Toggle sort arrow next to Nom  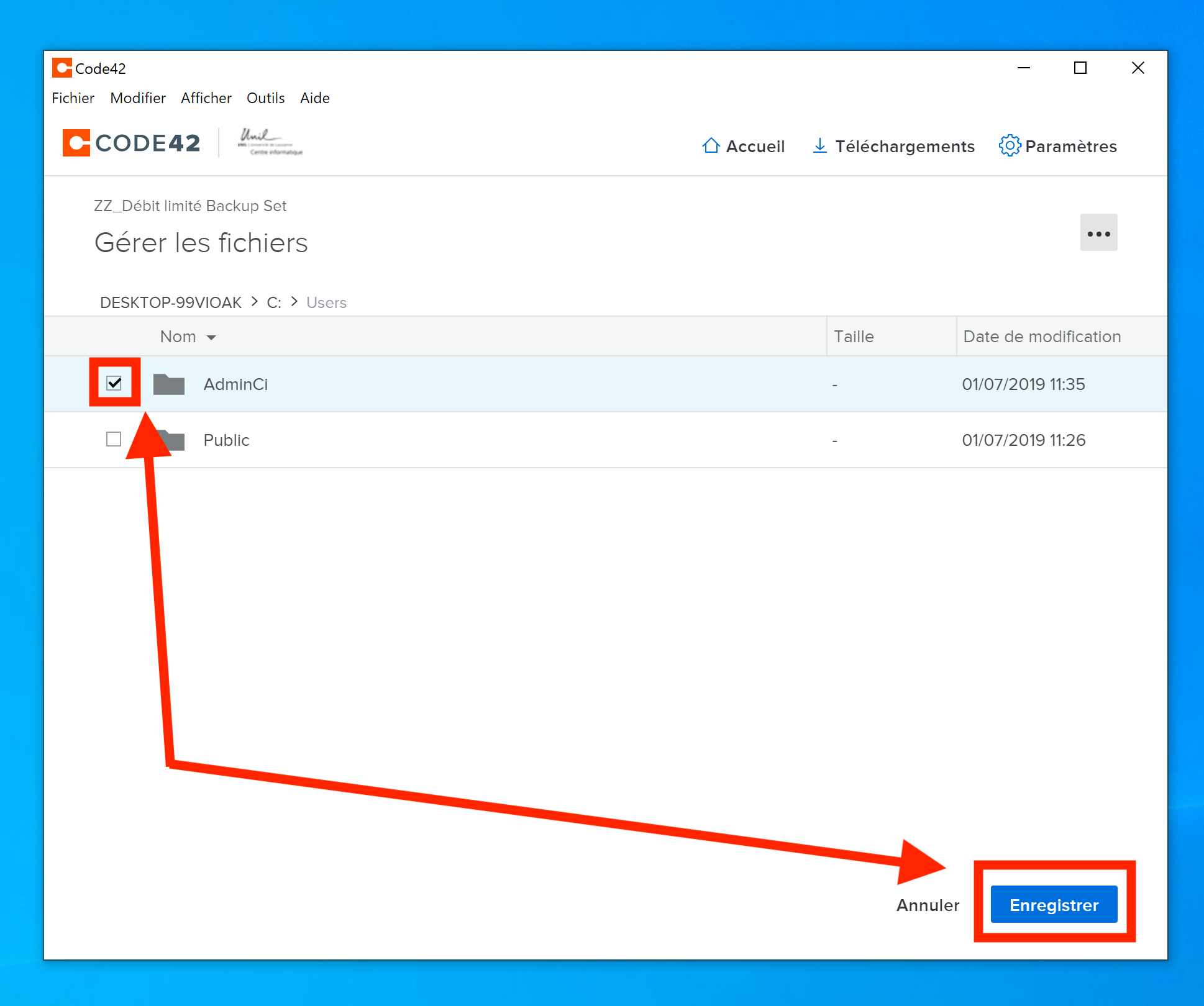coord(211,337)
